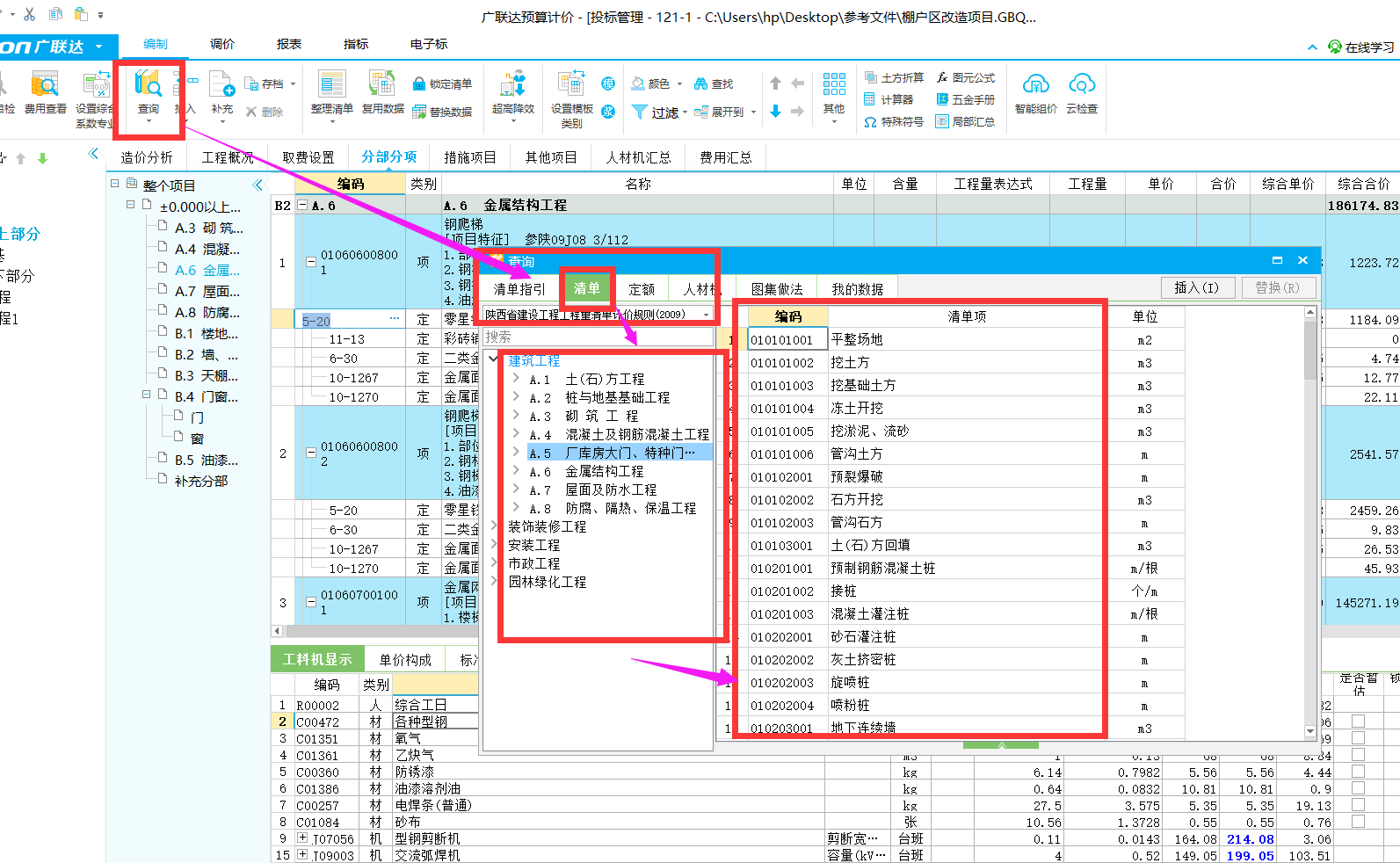Image resolution: width=1400 pixels, height=863 pixels.
Task: Tick the 是否暂估 checkbox for 乙炔气 row
Action: (1358, 754)
